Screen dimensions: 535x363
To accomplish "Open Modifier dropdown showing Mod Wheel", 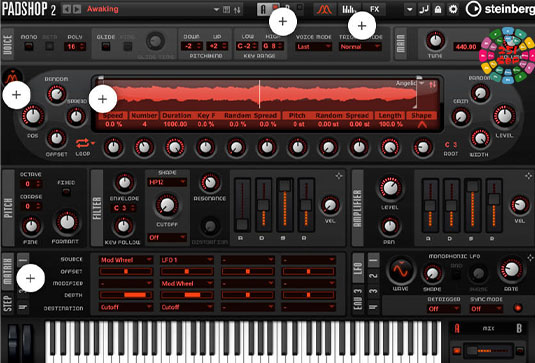I will [187, 284].
